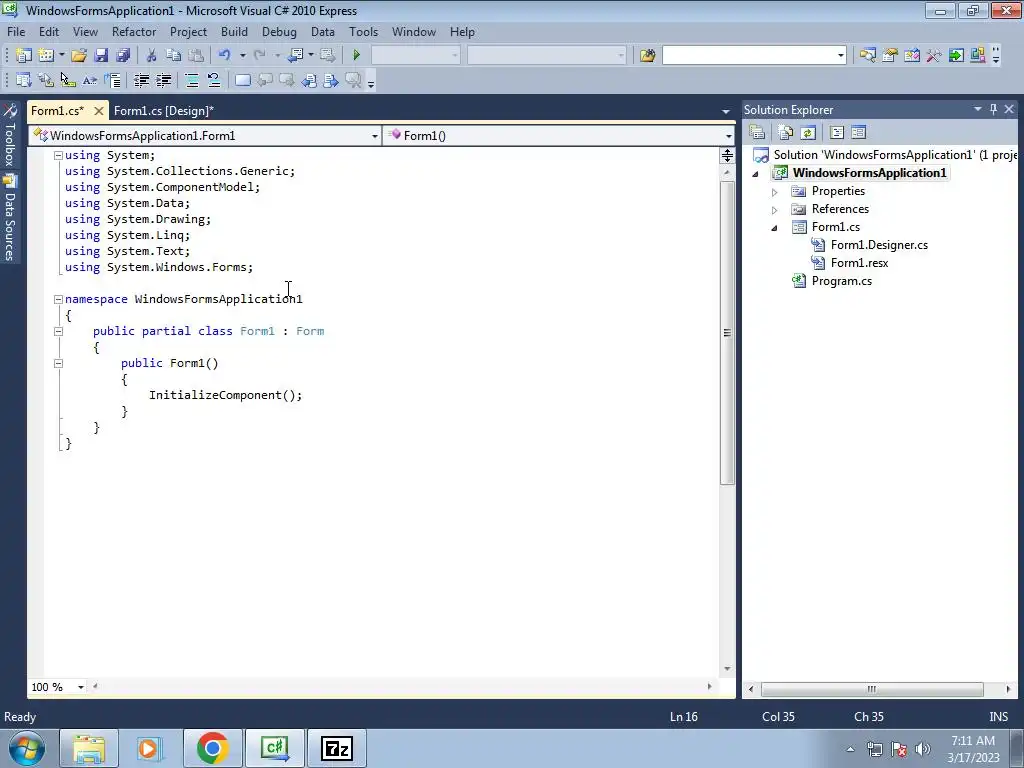The height and width of the screenshot is (768, 1024).
Task: Select Form1.Designer.cs in Solution Explorer
Action: (x=879, y=245)
